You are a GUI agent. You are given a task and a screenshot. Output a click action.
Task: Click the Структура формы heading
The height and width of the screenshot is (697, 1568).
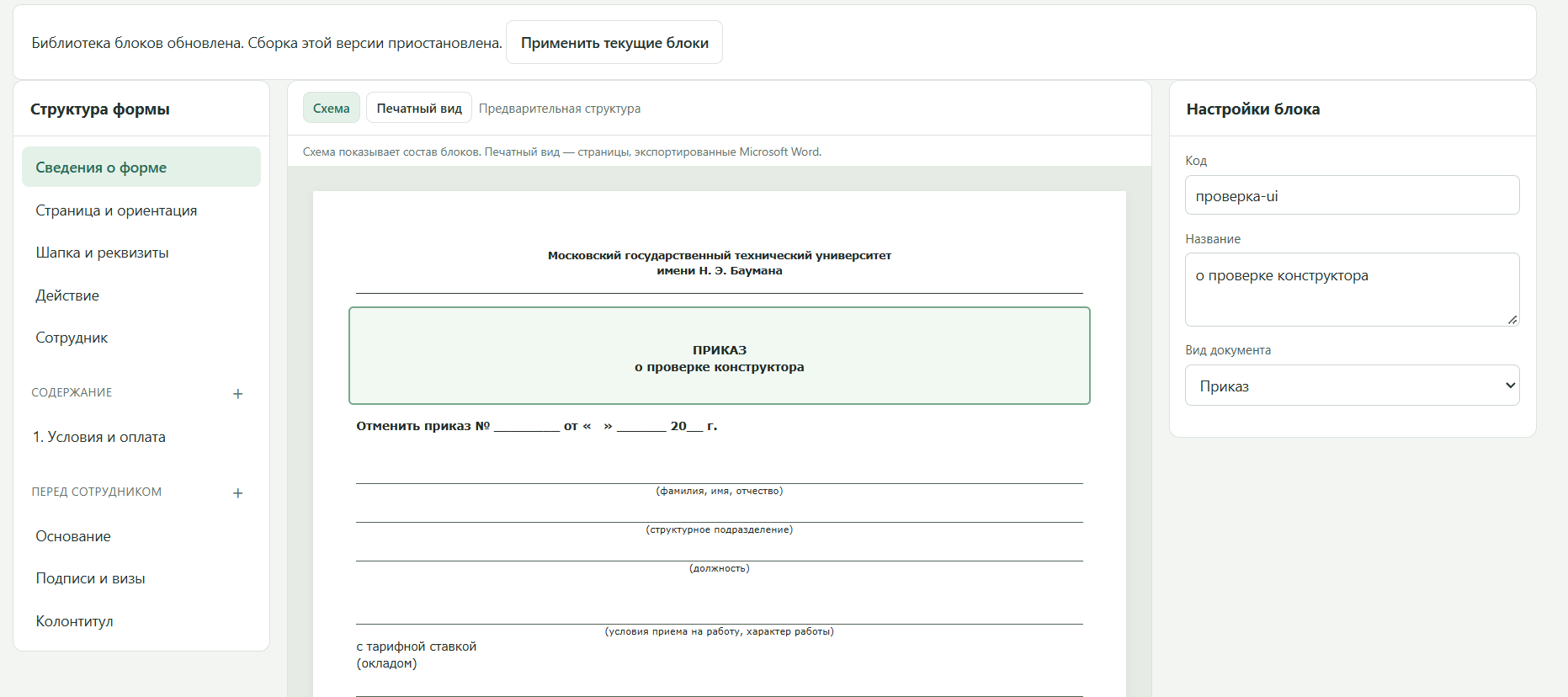[x=100, y=109]
